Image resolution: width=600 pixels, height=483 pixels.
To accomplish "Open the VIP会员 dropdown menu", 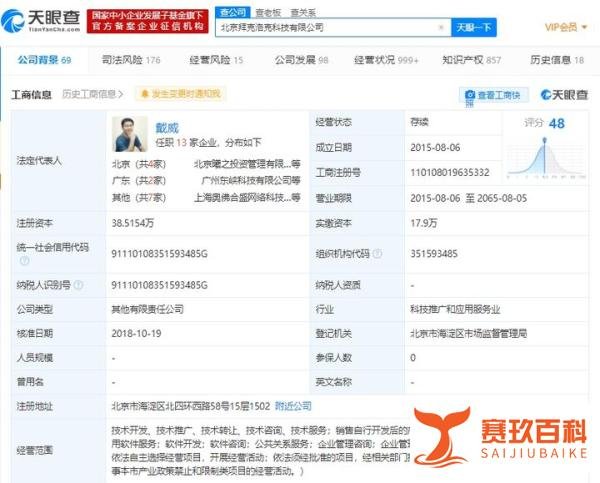I will [566, 27].
